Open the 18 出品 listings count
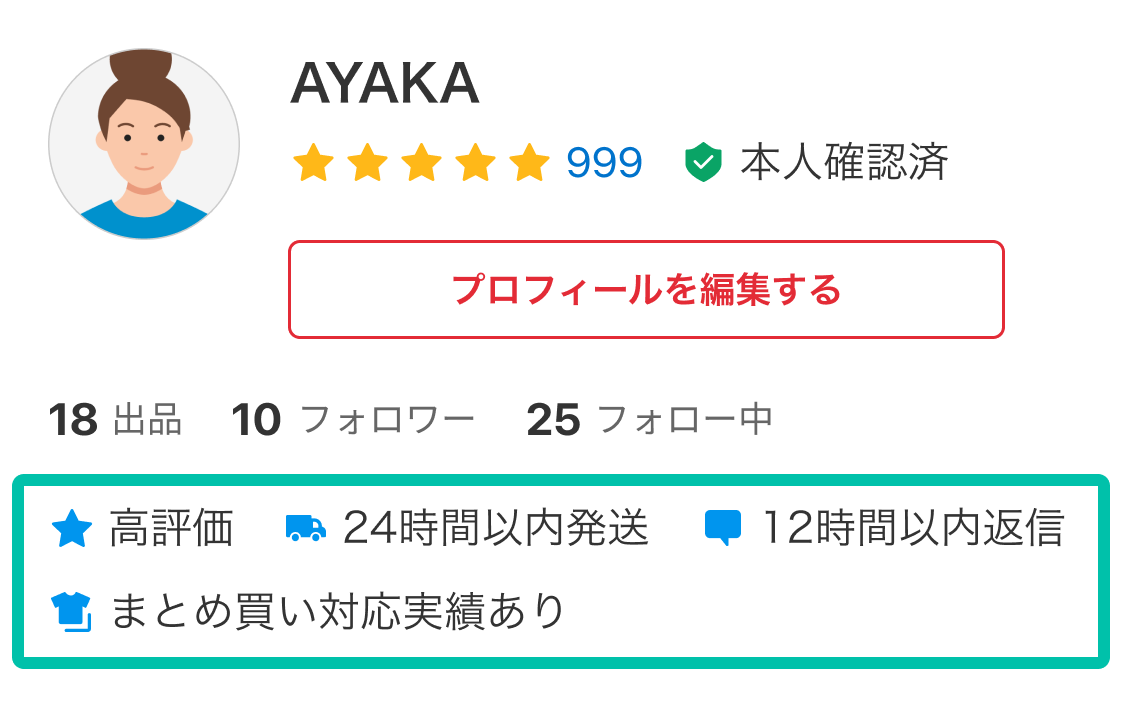This screenshot has width=1125, height=705. [115, 421]
